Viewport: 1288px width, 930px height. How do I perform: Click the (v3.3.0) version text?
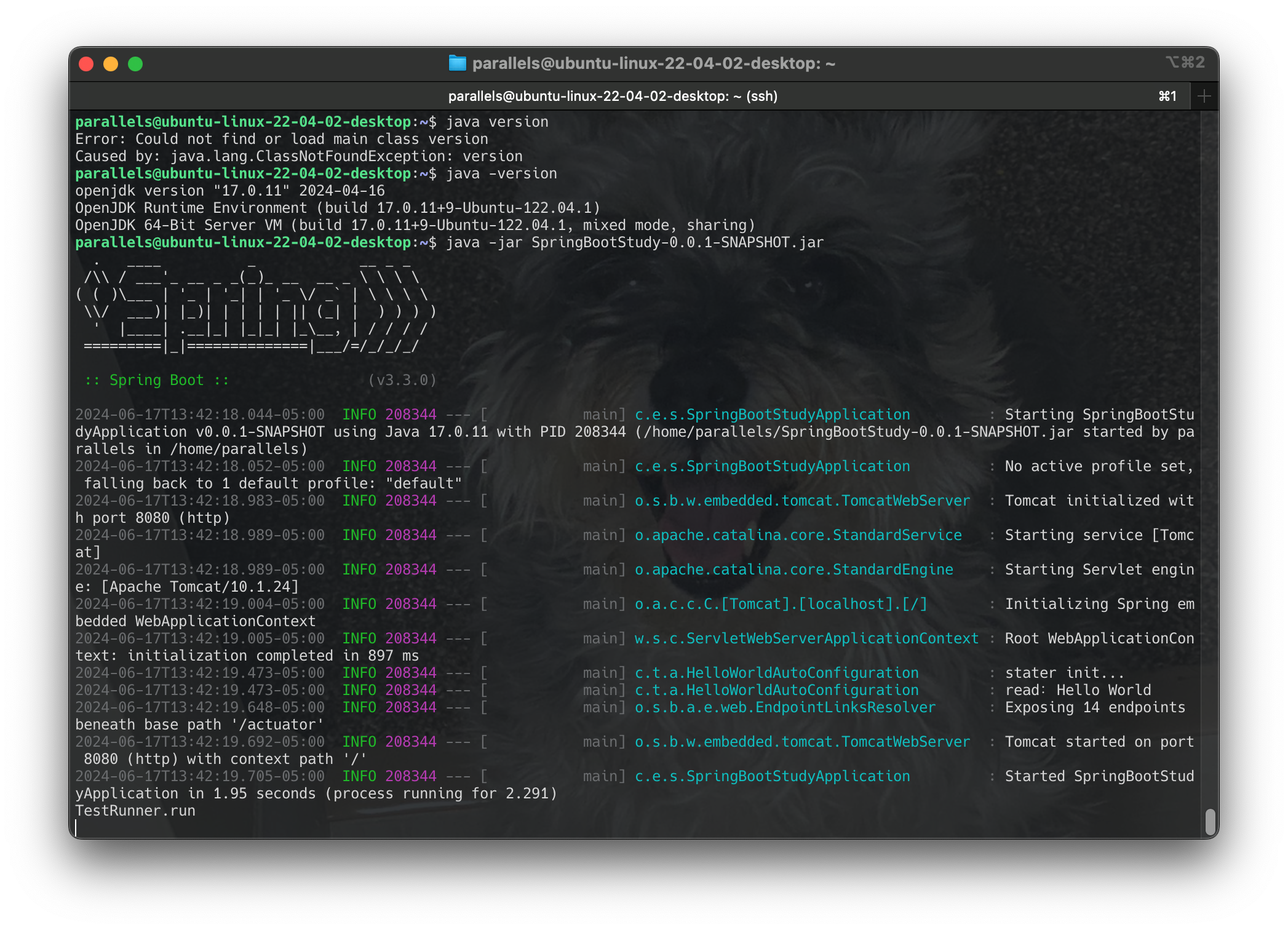click(x=402, y=380)
